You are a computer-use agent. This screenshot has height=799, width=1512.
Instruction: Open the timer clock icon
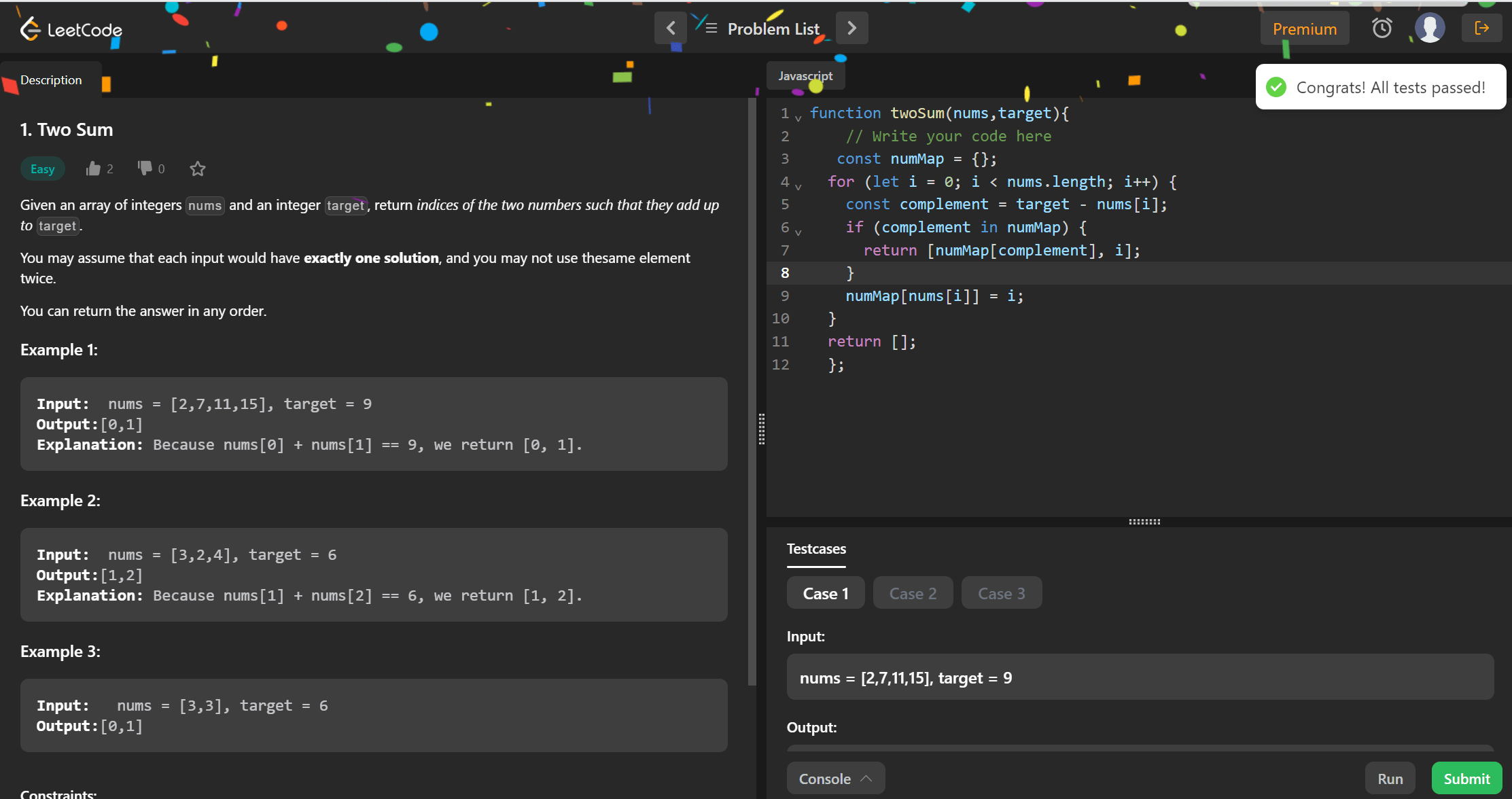pyautogui.click(x=1382, y=28)
